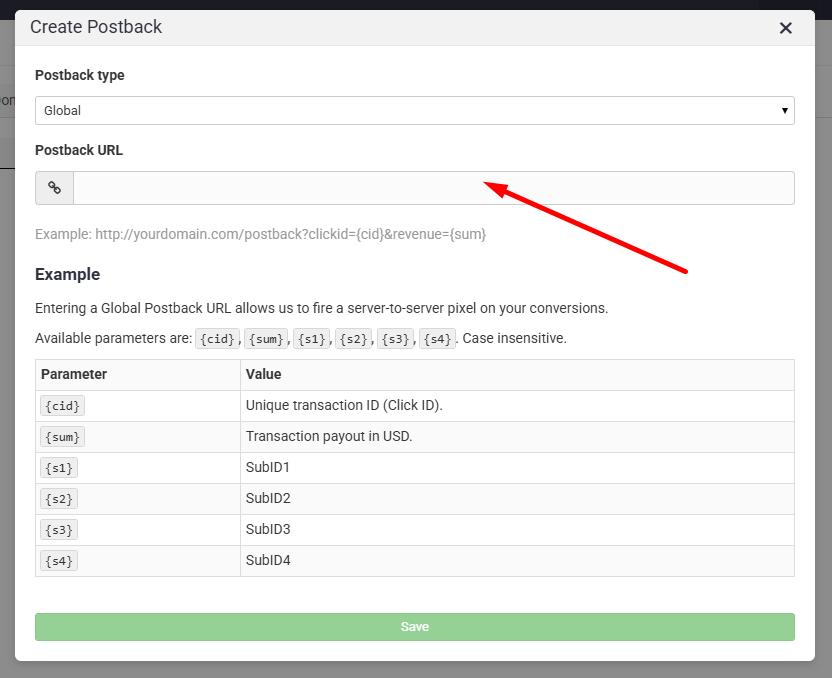Screen dimensions: 832x678
Task: Close the Create Postback dialog
Action: [x=785, y=28]
